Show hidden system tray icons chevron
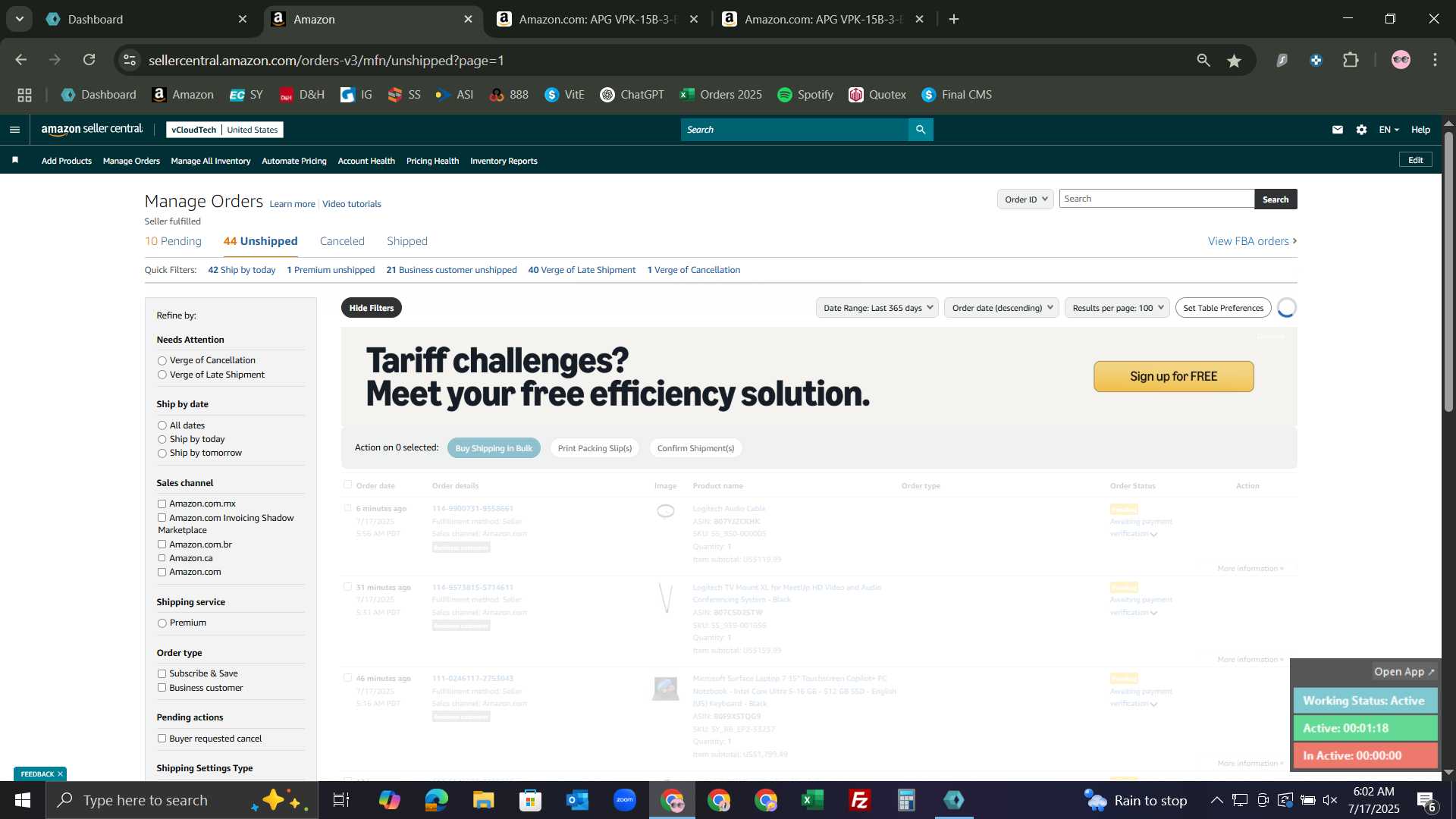1456x819 pixels. tap(1216, 800)
